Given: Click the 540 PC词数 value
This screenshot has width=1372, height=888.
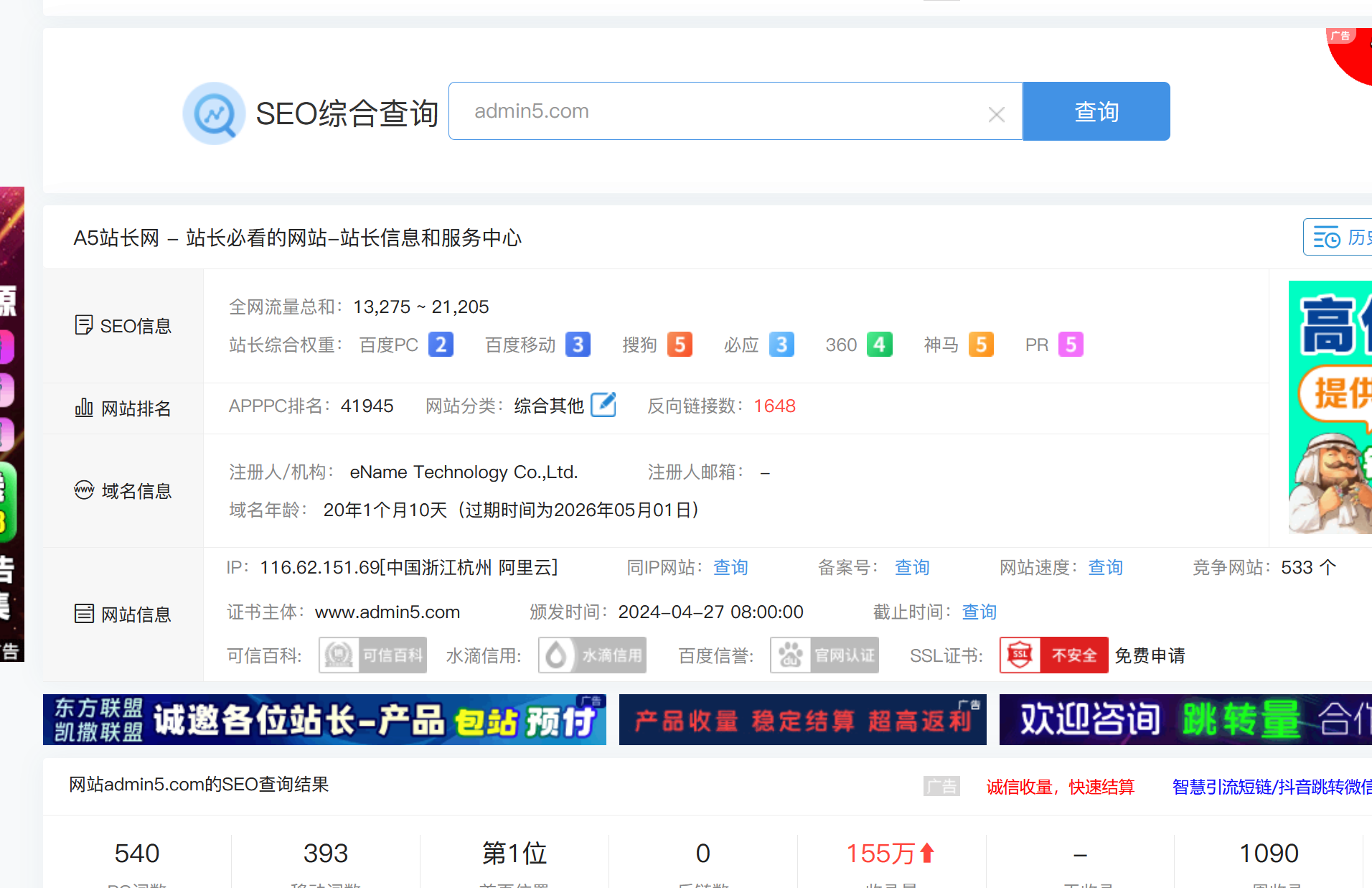Looking at the screenshot, I should (137, 854).
